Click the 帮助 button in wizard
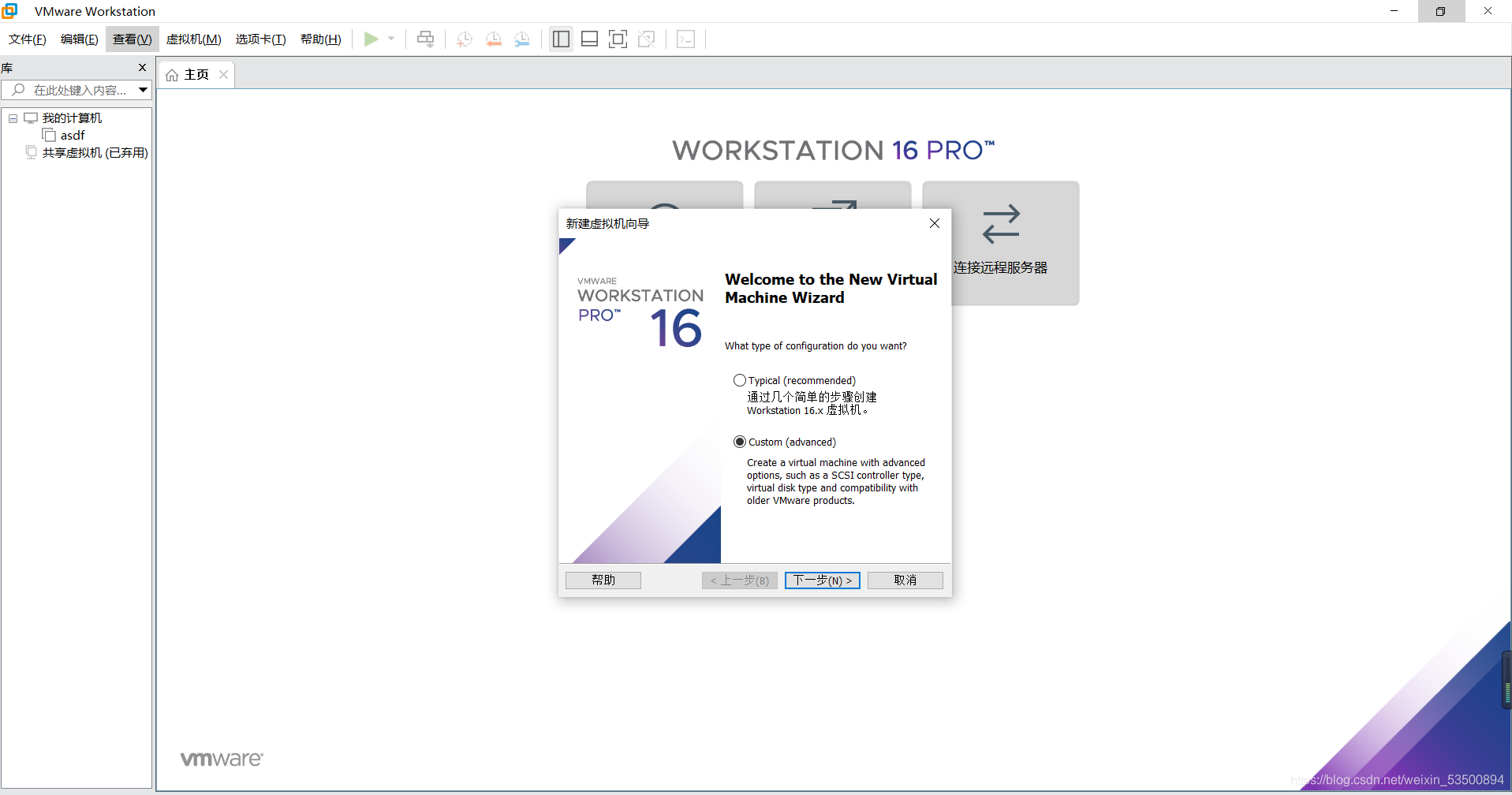Image resolution: width=1512 pixels, height=795 pixels. tap(603, 580)
